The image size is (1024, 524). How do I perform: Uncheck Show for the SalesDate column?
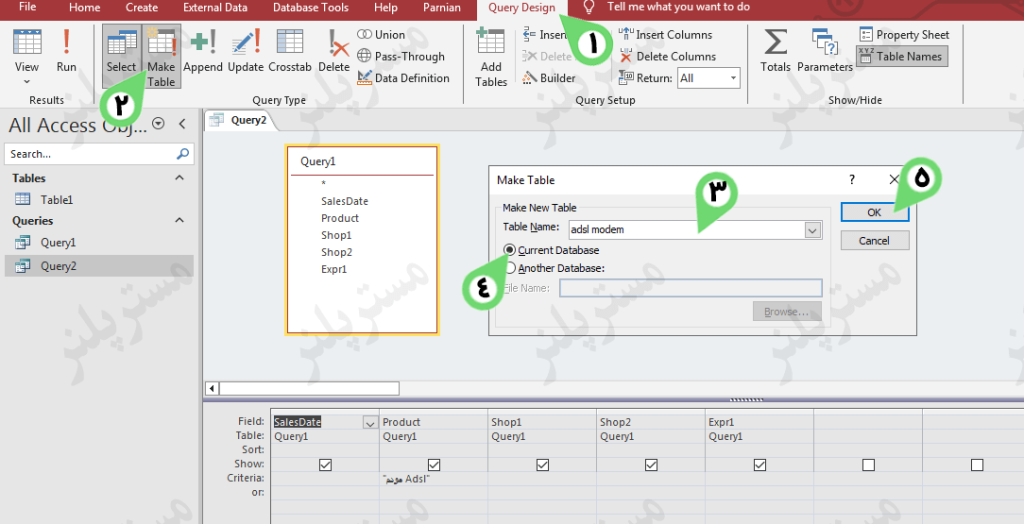(325, 465)
